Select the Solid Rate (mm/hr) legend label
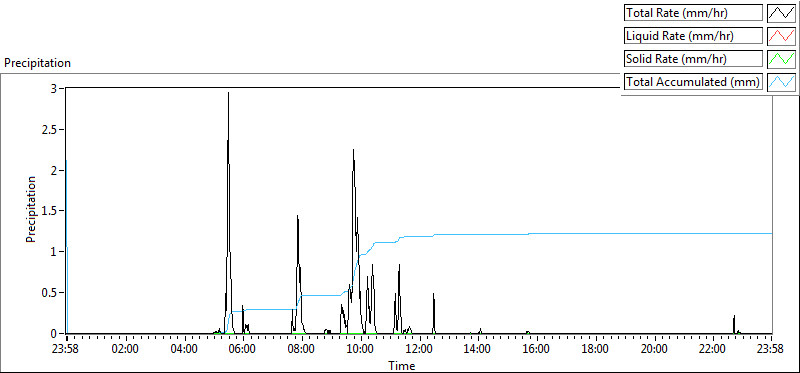Screen dimensions: 800x373 pos(693,59)
